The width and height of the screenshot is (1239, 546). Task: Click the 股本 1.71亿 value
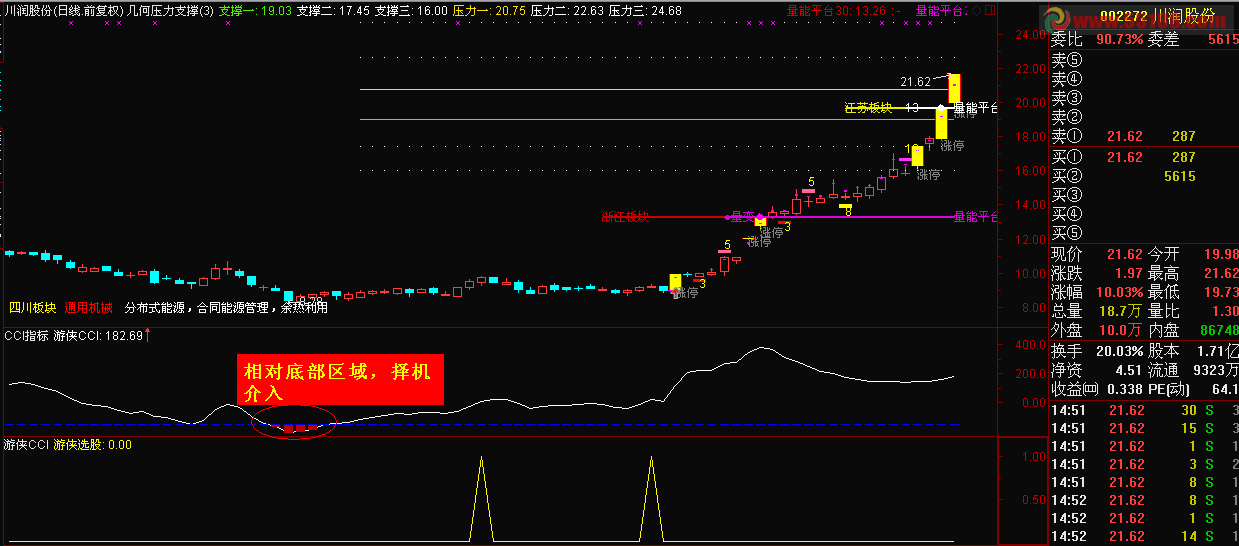pyautogui.click(x=1219, y=351)
